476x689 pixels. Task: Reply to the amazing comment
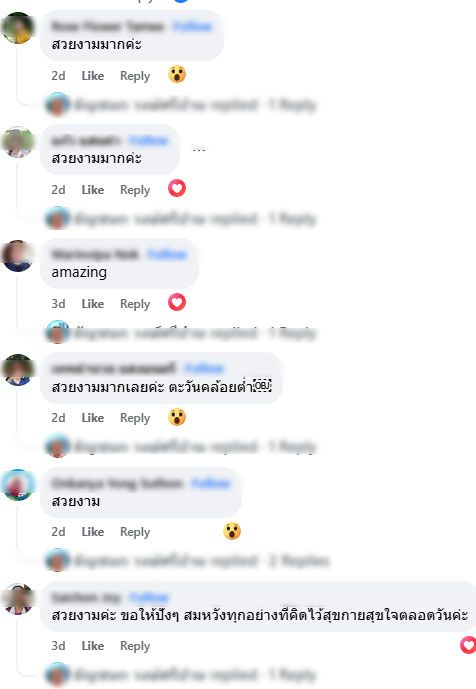[135, 304]
